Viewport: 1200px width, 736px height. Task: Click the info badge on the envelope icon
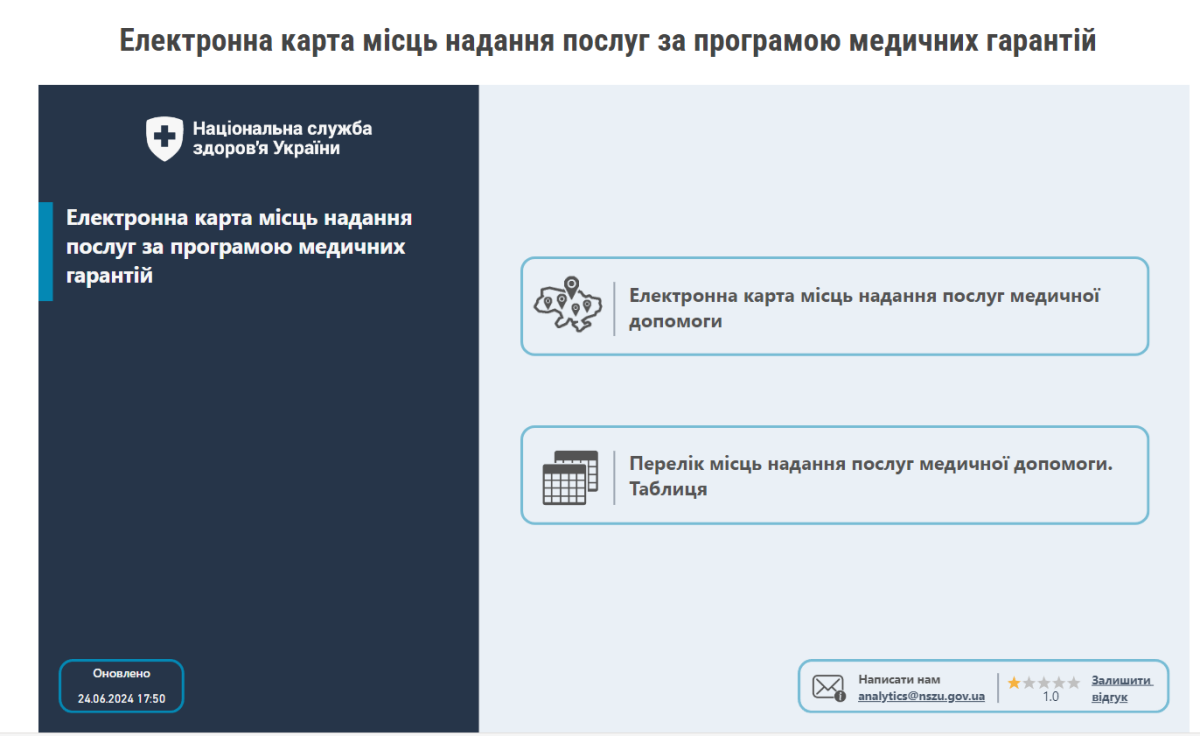tap(840, 695)
